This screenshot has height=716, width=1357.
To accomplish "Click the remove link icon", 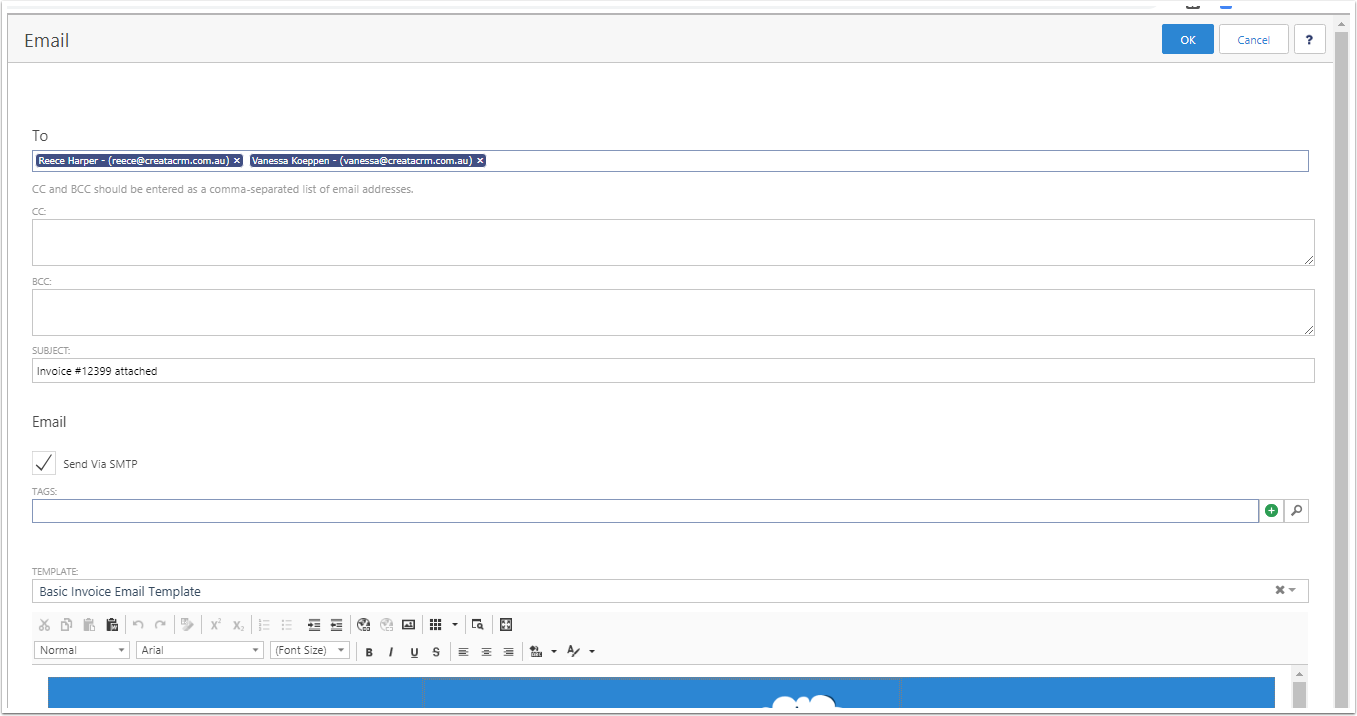I will [x=386, y=625].
